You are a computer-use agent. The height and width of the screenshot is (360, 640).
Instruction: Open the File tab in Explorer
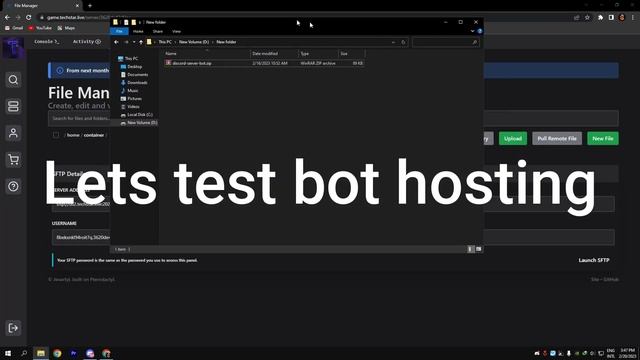tap(119, 31)
